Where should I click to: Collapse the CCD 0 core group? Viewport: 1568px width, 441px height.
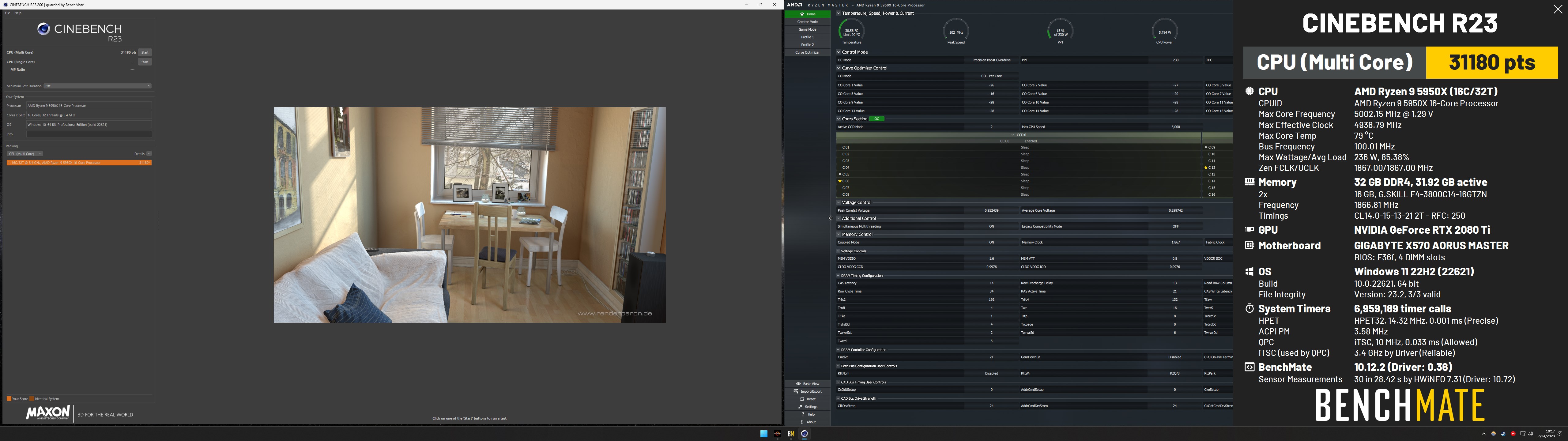tap(1013, 135)
